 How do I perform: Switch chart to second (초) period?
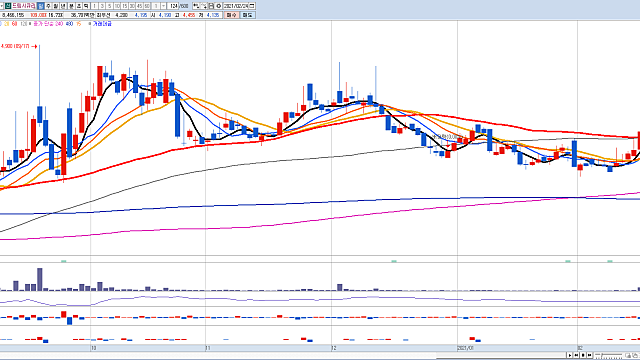pos(79,6)
